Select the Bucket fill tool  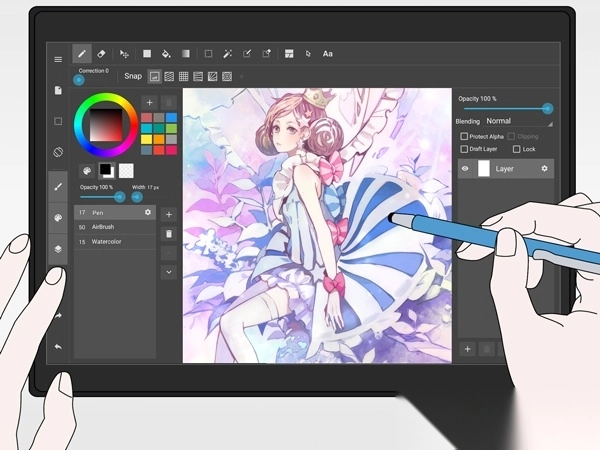click(x=166, y=53)
